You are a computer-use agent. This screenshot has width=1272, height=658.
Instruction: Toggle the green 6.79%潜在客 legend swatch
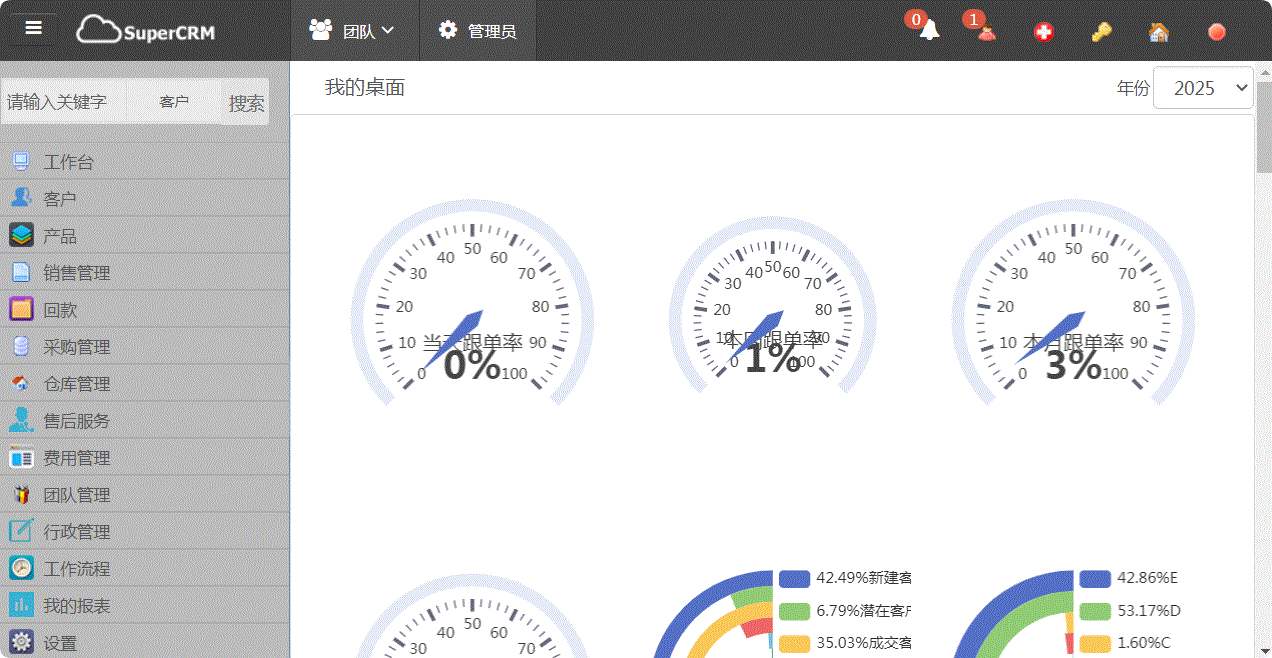(794, 611)
